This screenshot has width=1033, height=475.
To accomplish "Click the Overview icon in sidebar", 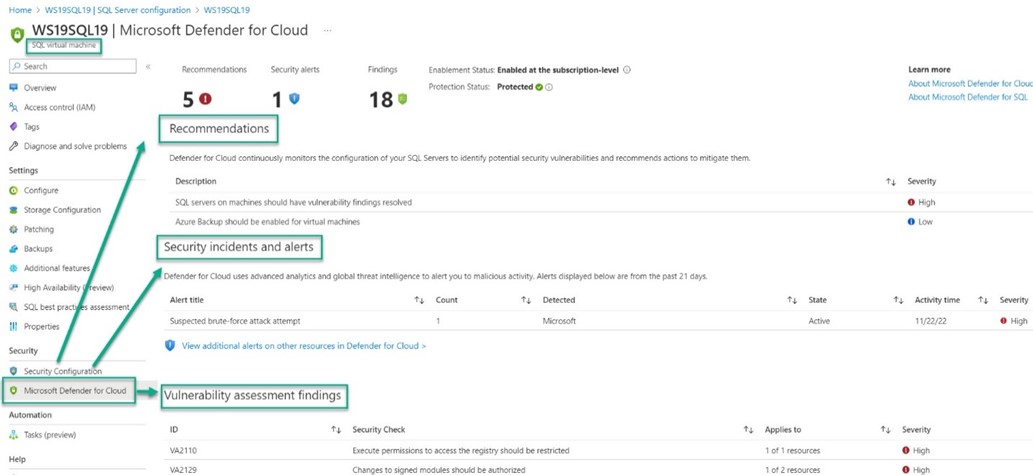I will pyautogui.click(x=14, y=88).
